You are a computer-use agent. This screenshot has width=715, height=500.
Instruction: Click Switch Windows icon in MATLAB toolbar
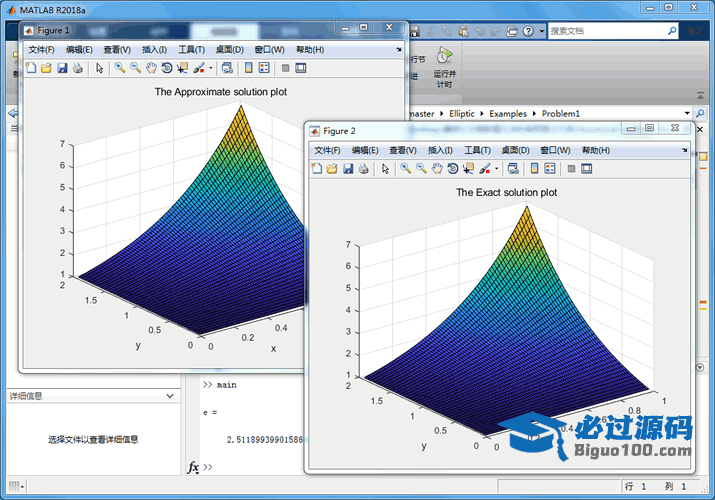click(x=512, y=31)
